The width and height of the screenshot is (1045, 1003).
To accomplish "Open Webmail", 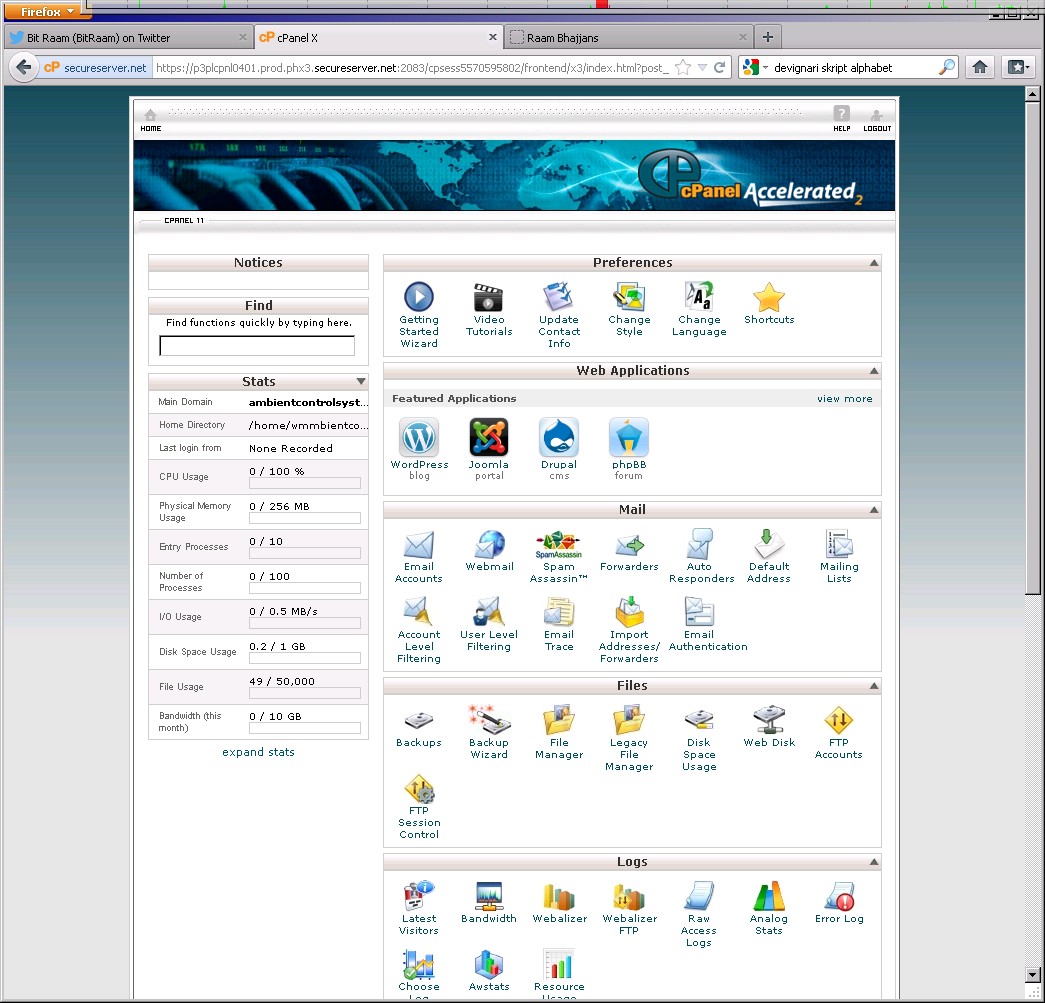I will tap(489, 550).
